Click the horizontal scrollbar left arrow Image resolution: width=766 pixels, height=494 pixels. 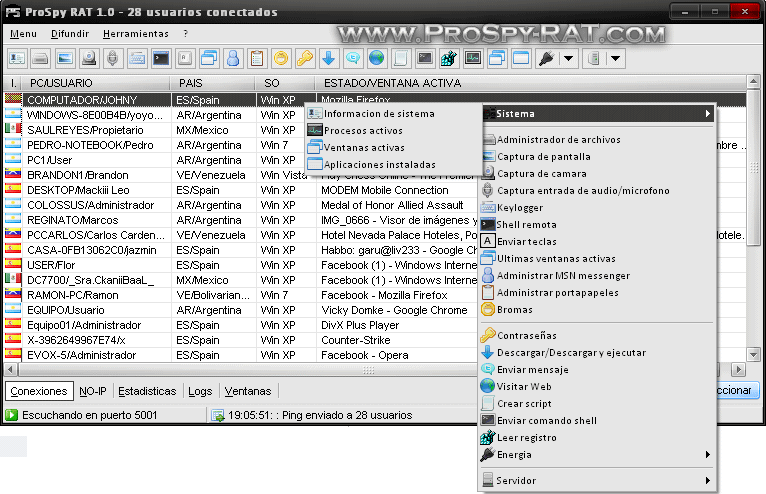point(10,370)
